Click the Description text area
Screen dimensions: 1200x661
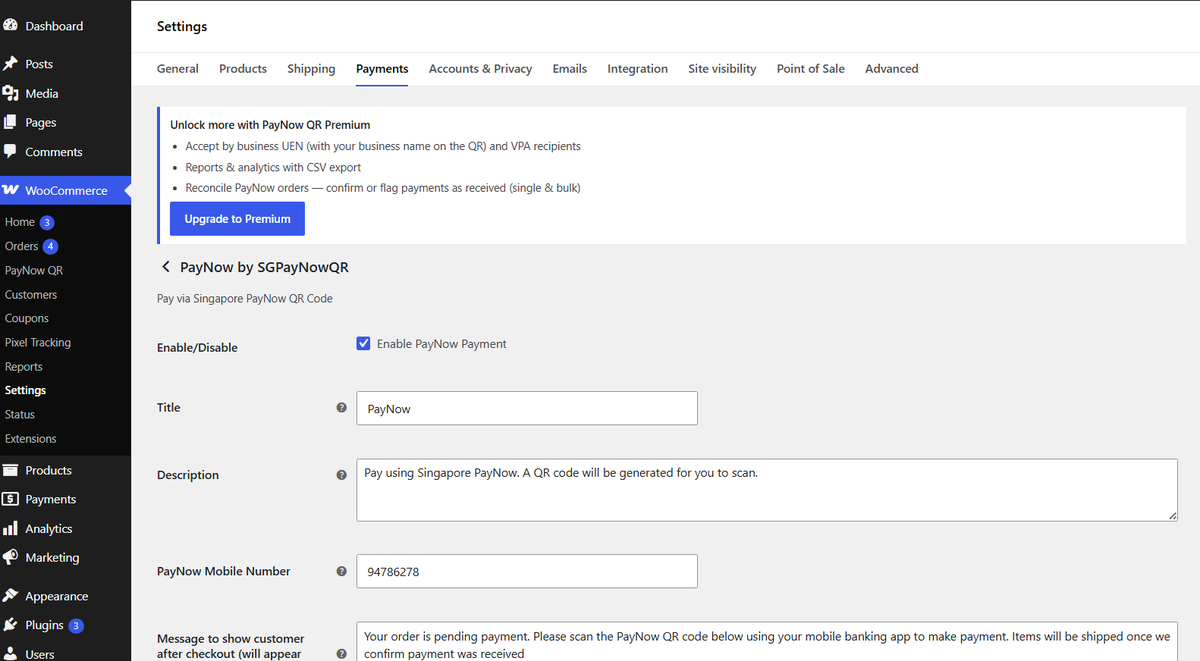point(767,490)
